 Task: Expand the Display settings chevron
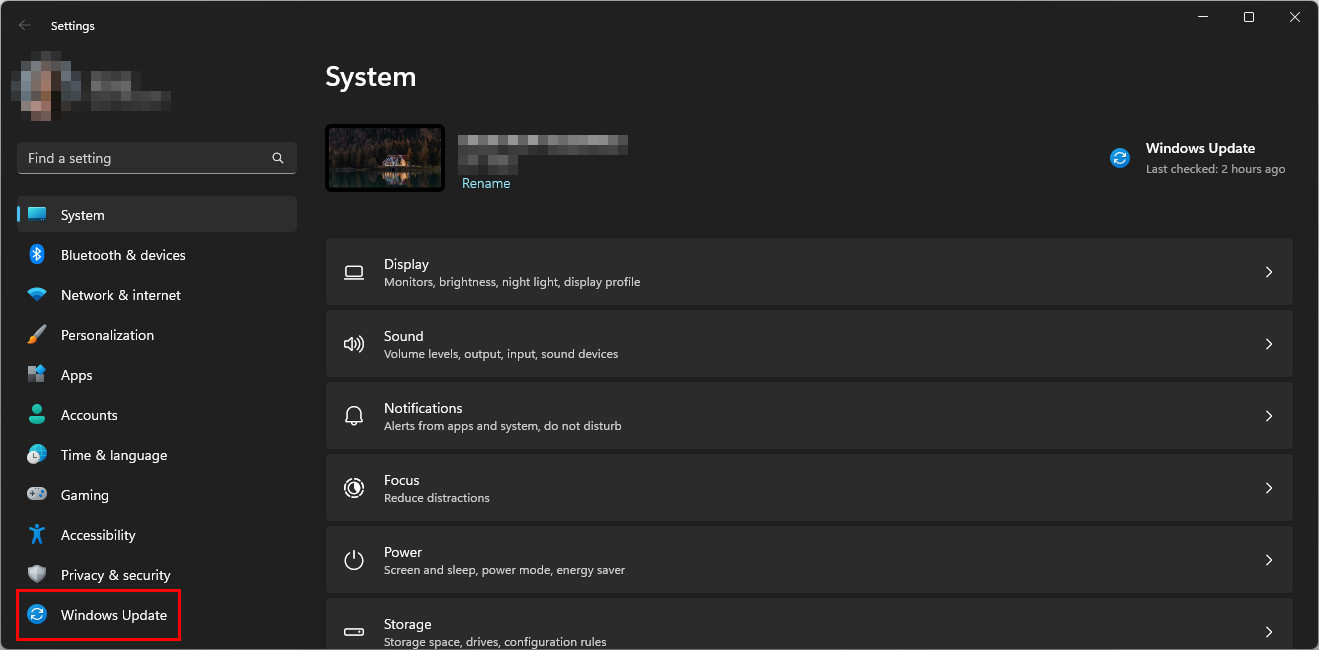1268,272
